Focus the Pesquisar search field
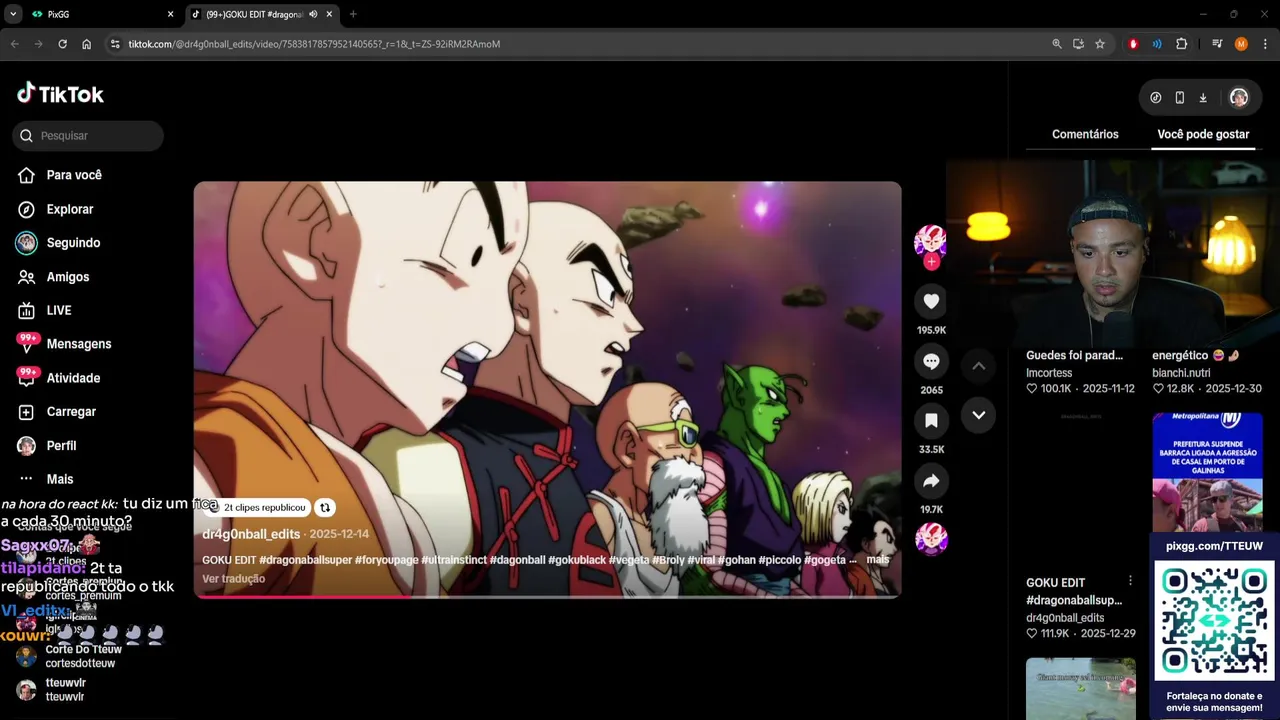 pyautogui.click(x=88, y=135)
